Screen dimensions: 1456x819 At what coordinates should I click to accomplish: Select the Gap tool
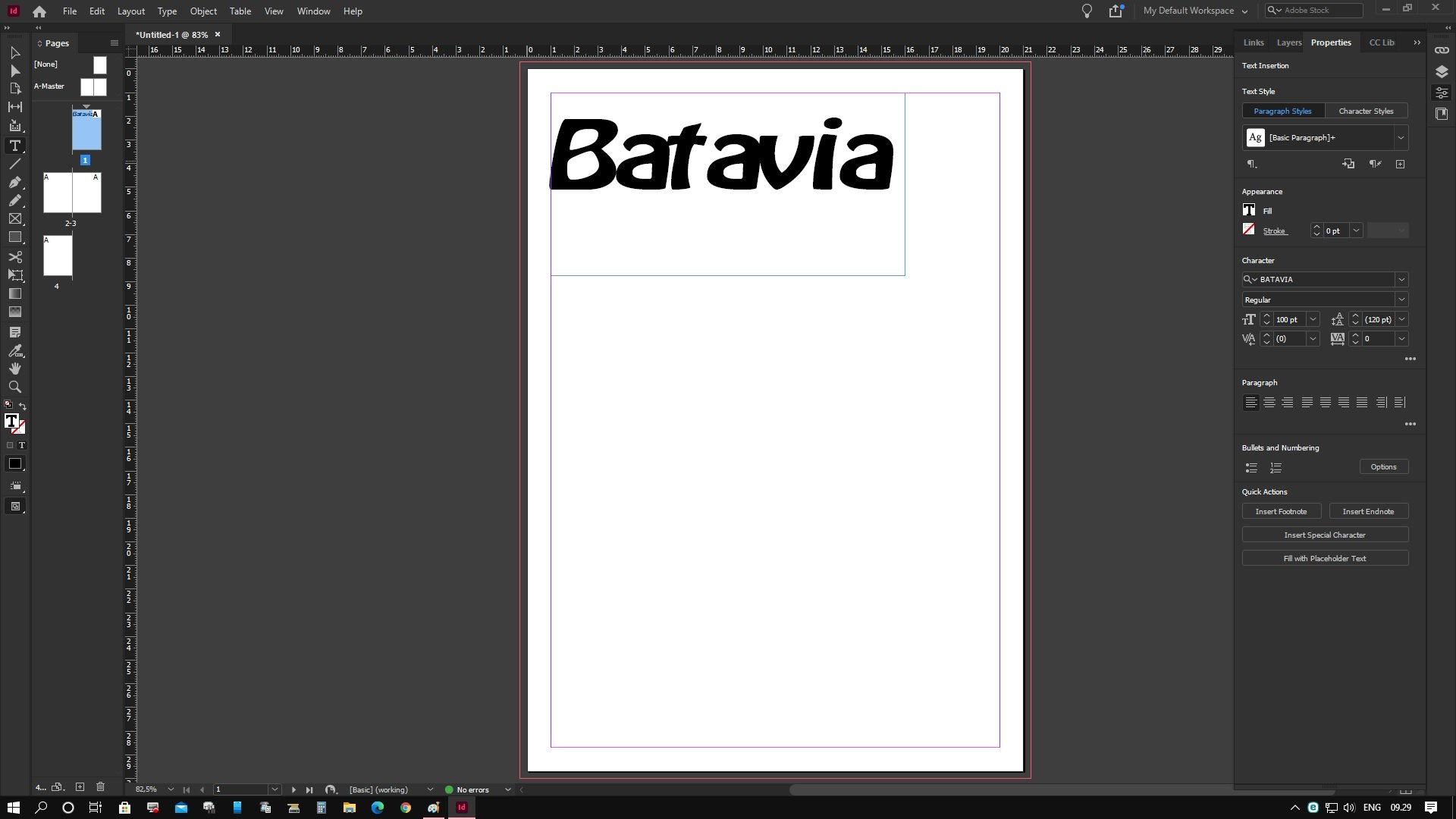click(x=14, y=107)
